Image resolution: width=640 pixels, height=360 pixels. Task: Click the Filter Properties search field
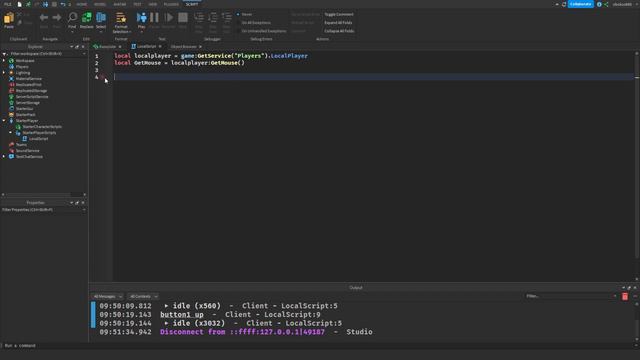tap(44, 209)
